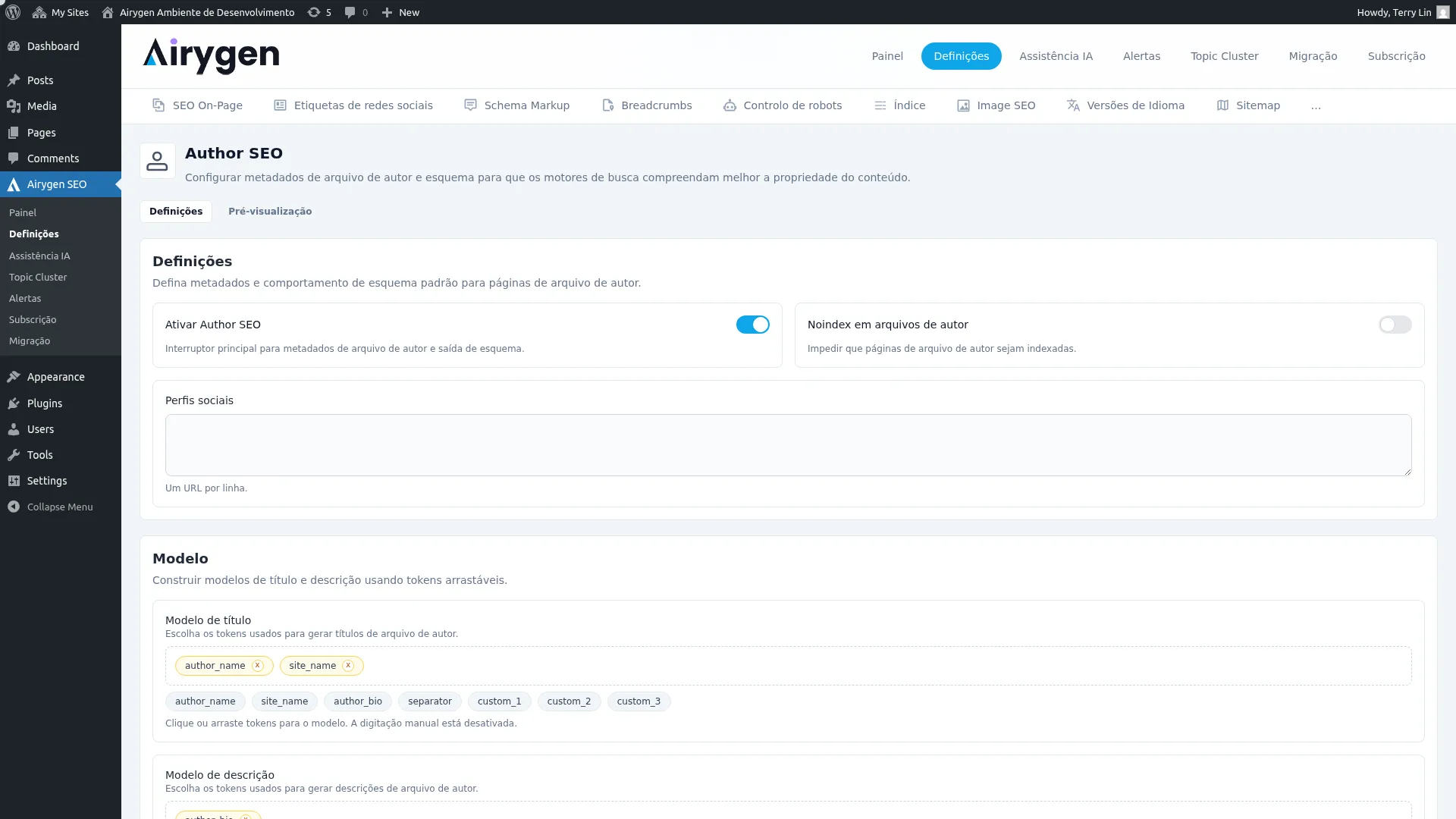Select the Definições sub-tab under Author SEO

pos(176,212)
